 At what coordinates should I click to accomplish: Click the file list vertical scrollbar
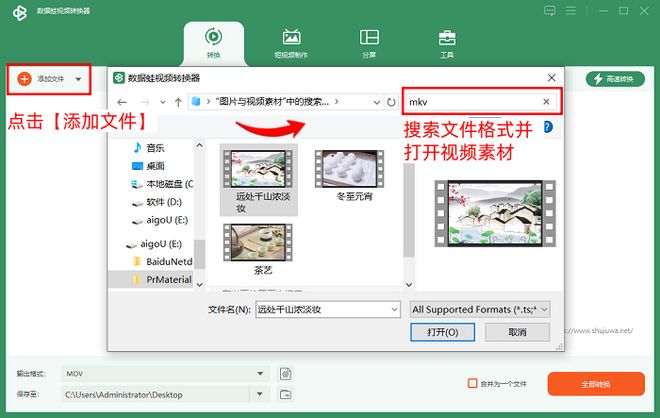coord(409,210)
